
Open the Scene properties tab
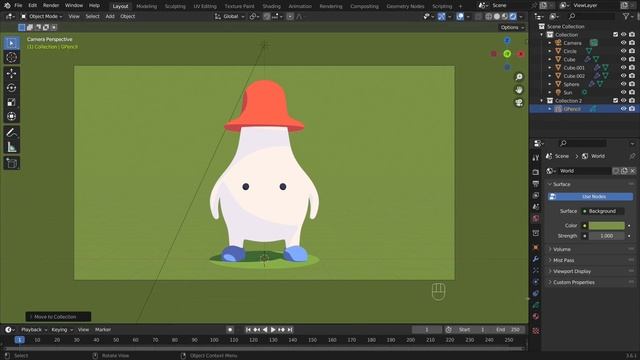[x=536, y=207]
